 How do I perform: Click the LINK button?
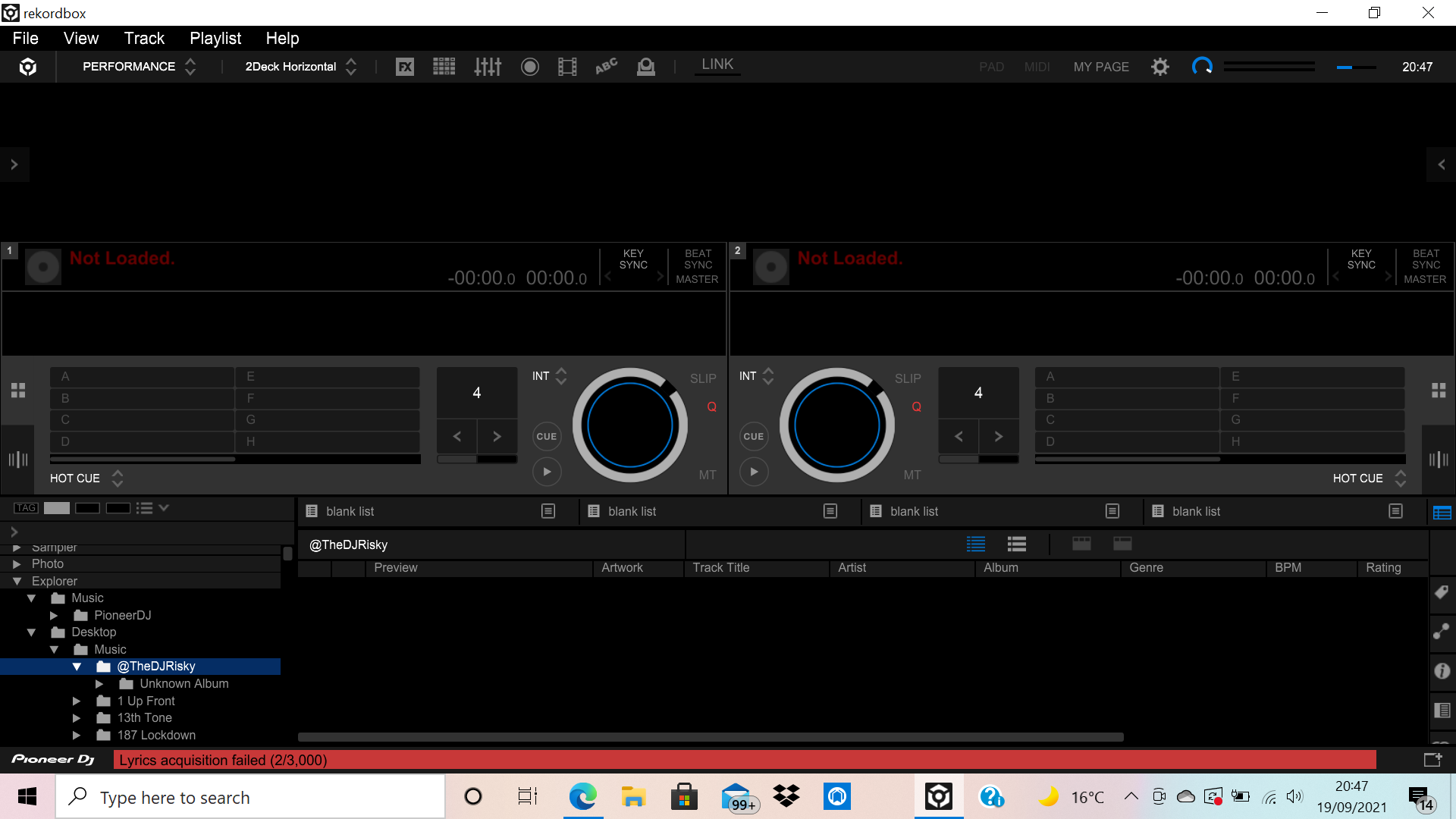[717, 64]
